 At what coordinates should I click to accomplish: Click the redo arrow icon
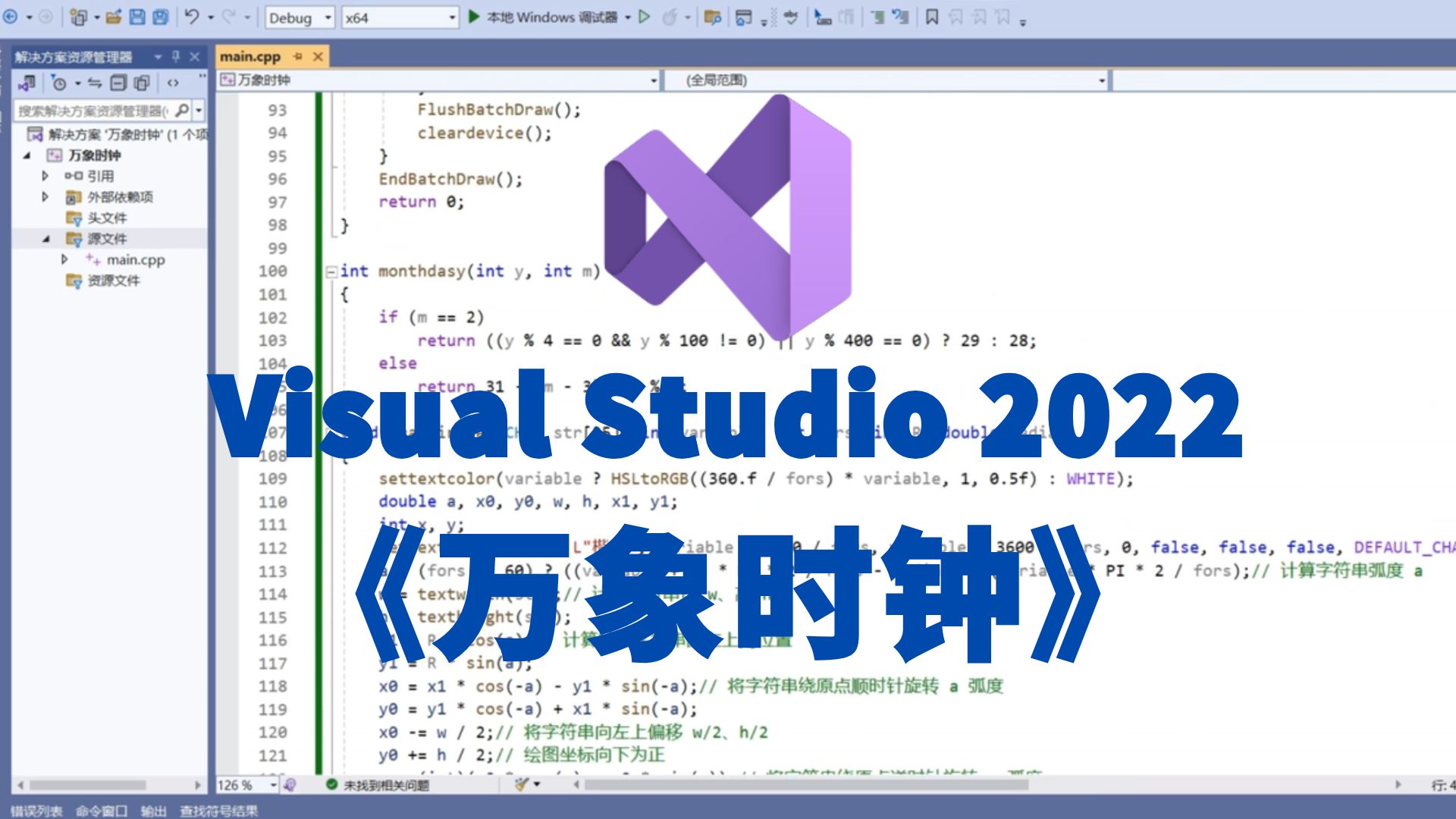click(x=228, y=17)
